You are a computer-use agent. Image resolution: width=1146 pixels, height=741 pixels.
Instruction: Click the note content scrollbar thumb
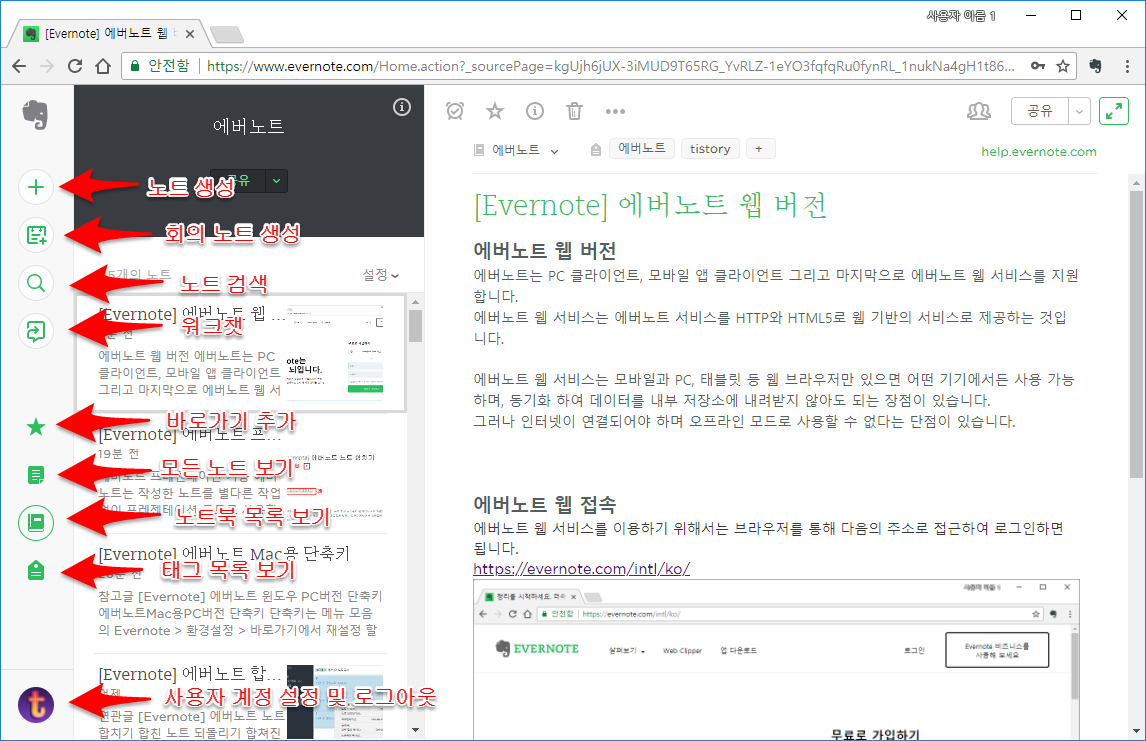1136,335
